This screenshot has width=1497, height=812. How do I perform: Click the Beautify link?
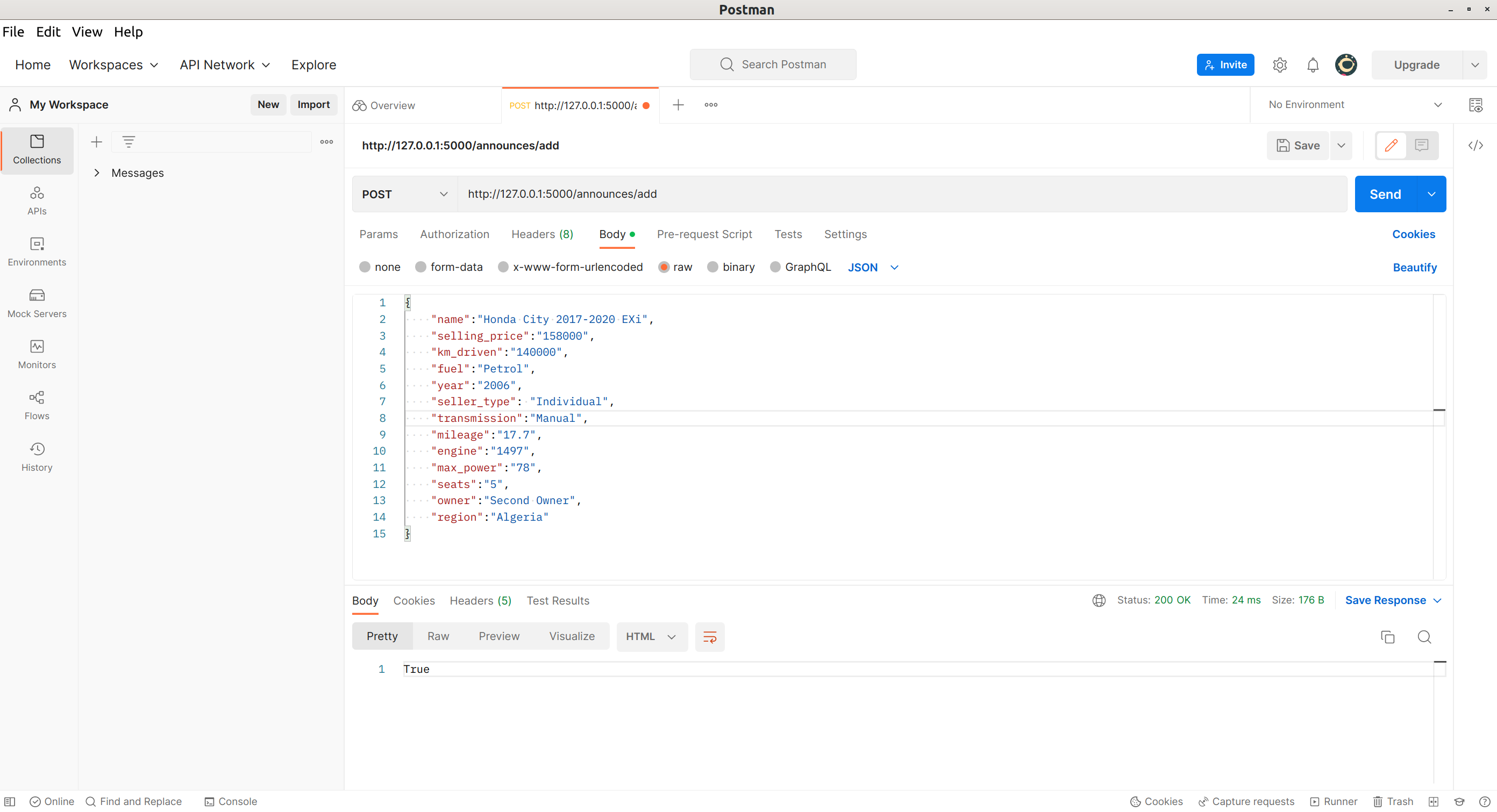point(1414,267)
